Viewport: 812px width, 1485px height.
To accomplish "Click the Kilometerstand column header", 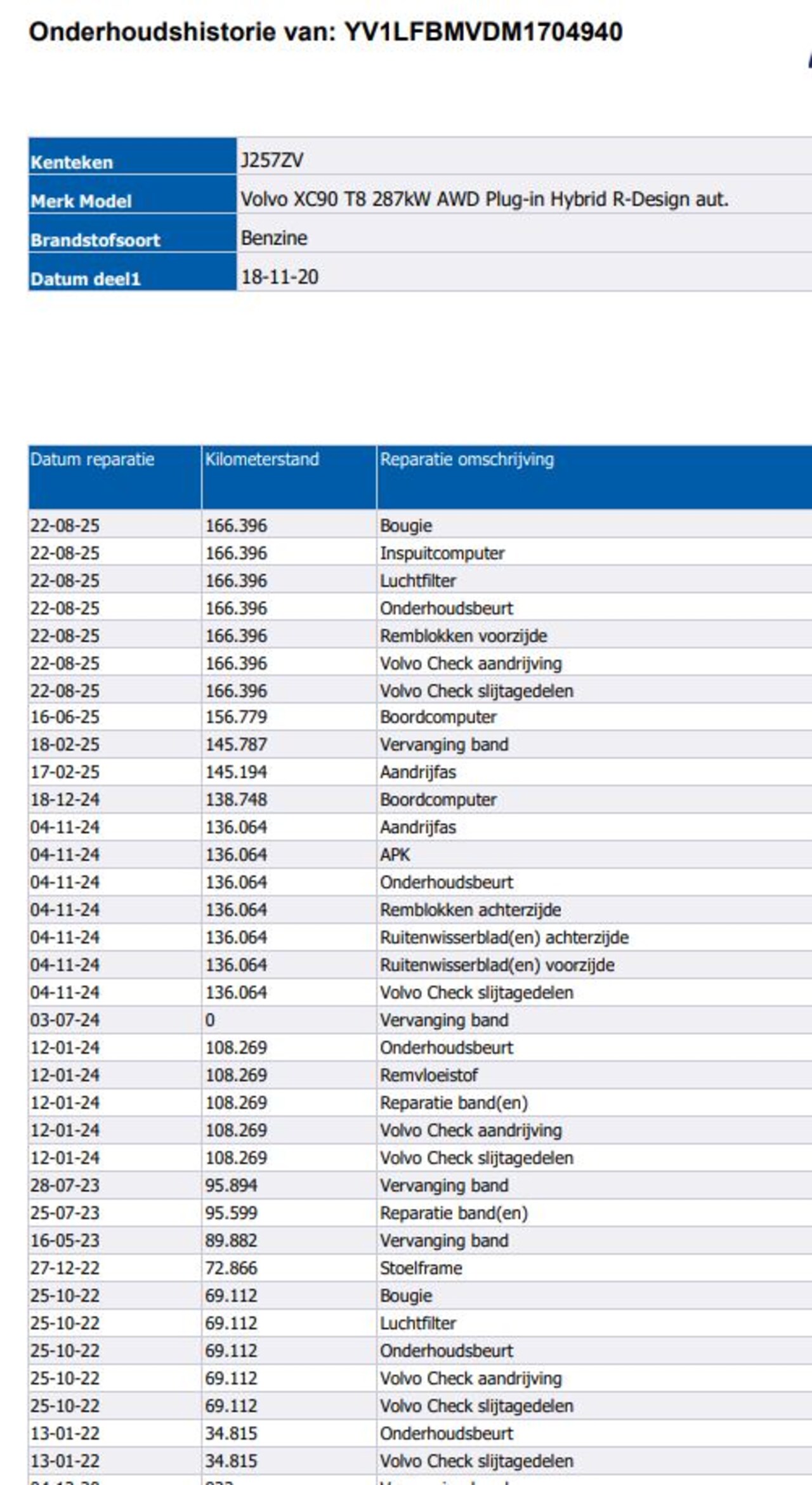I will pyautogui.click(x=261, y=459).
